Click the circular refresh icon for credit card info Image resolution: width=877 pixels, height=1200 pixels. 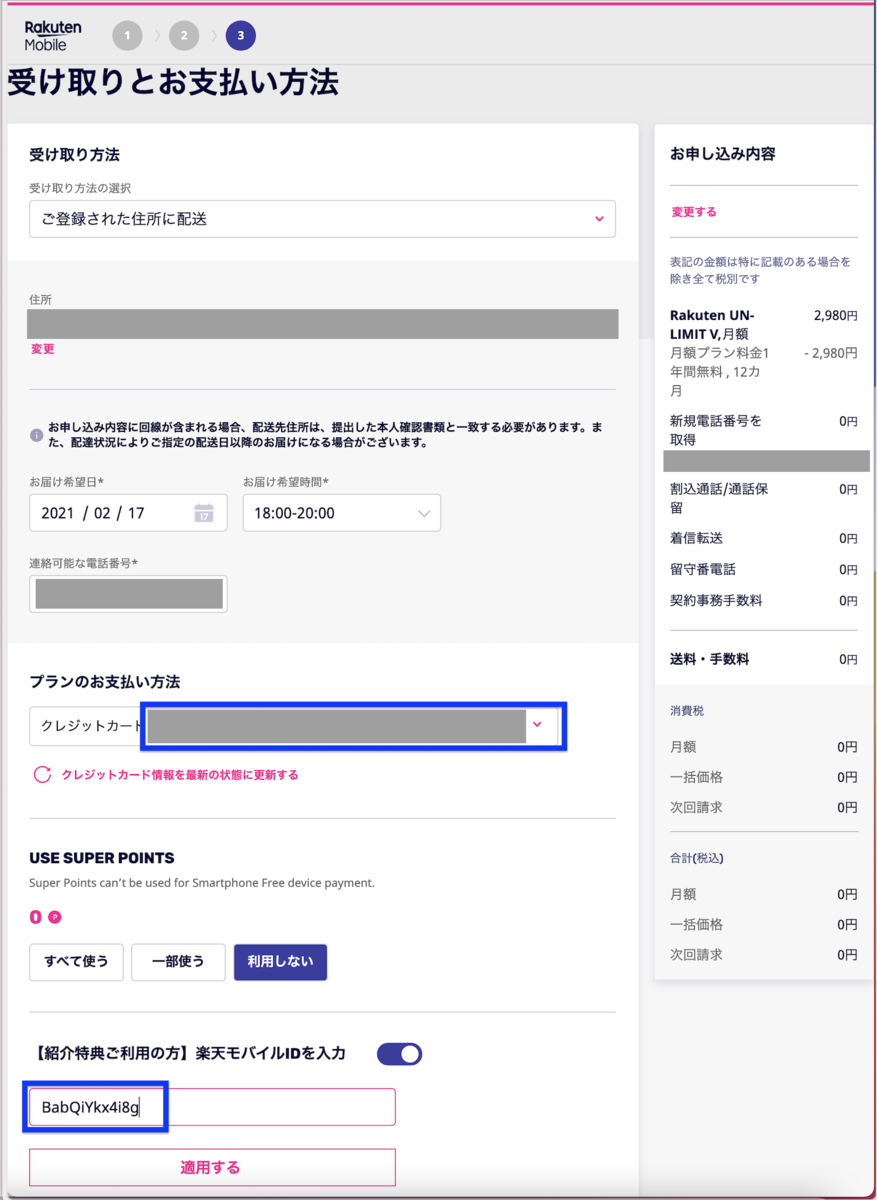click(x=42, y=774)
